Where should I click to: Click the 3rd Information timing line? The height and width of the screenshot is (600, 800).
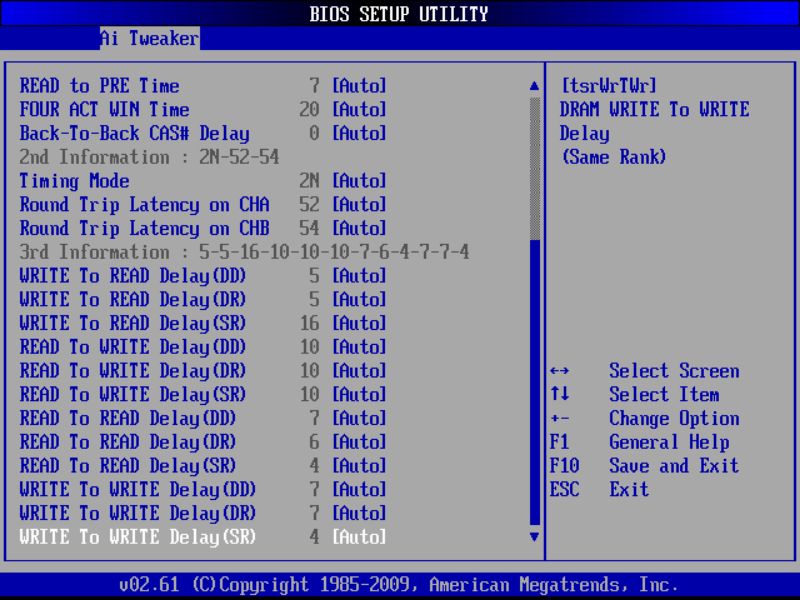click(244, 252)
